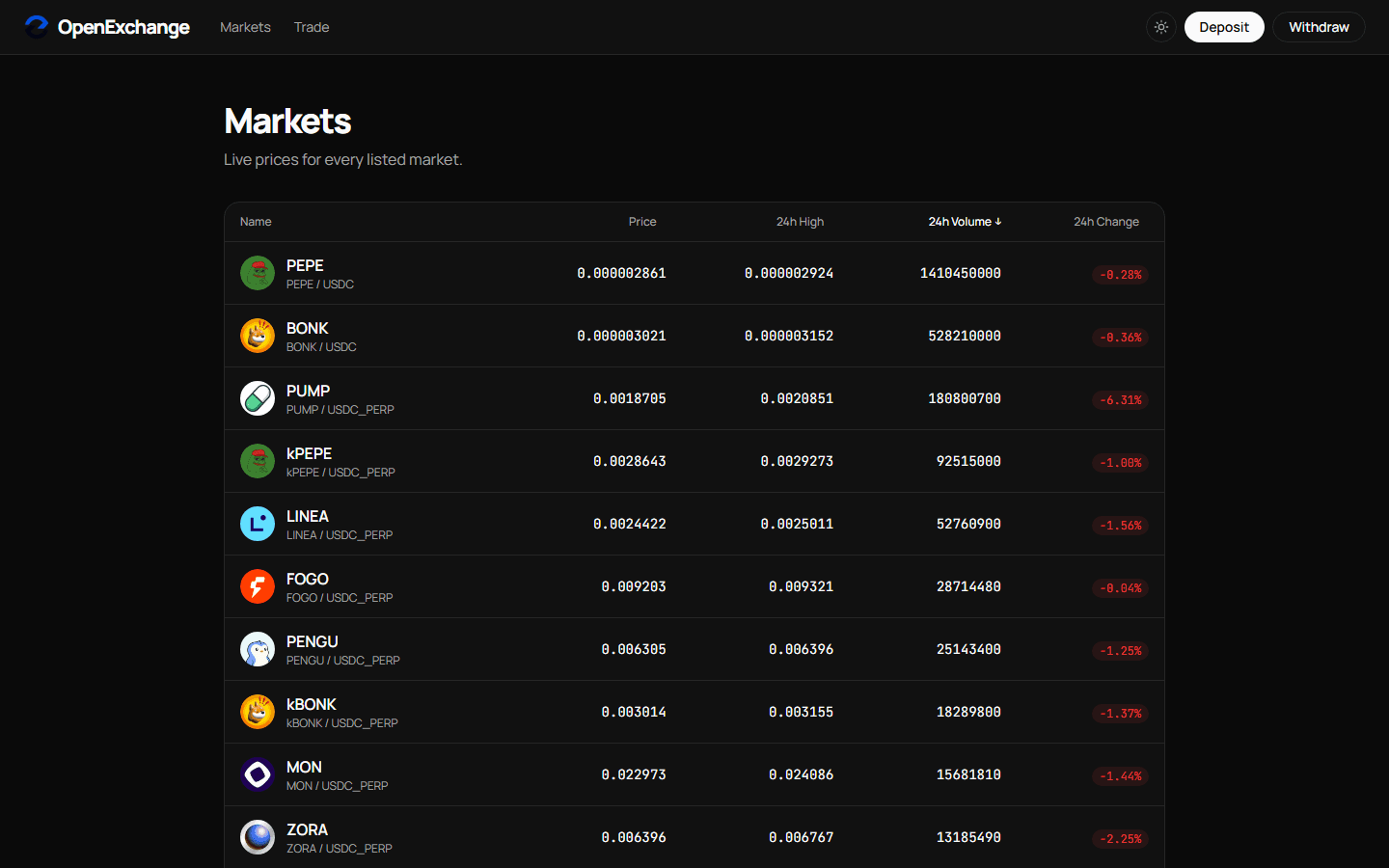Click the kPEPE price 0.0028643
The height and width of the screenshot is (868, 1389).
(630, 462)
